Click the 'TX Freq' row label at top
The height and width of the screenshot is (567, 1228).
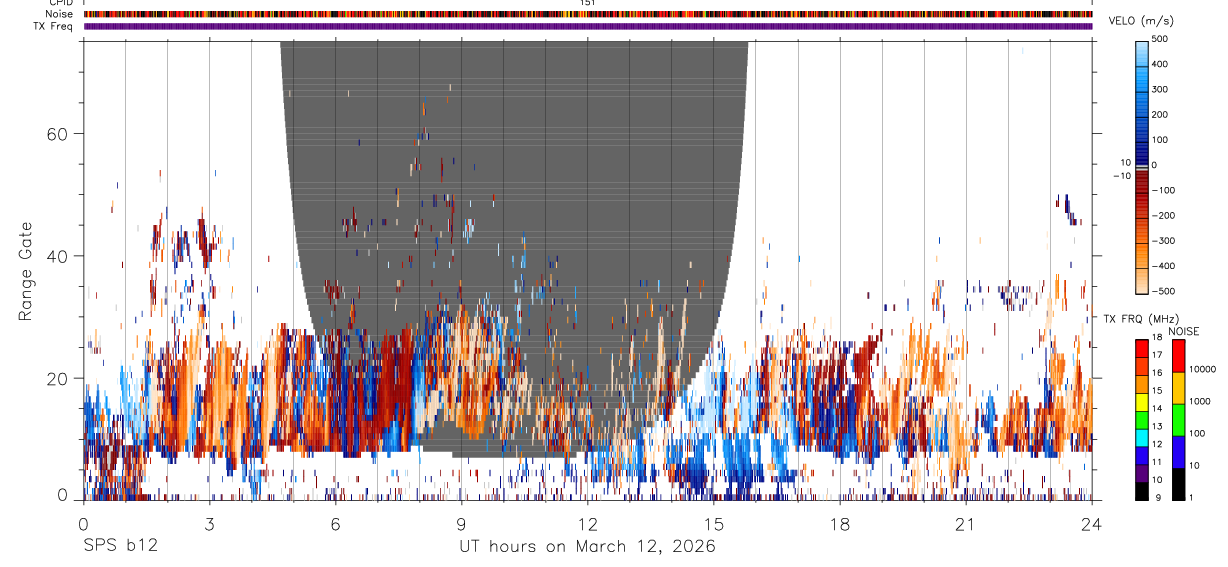pos(55,26)
